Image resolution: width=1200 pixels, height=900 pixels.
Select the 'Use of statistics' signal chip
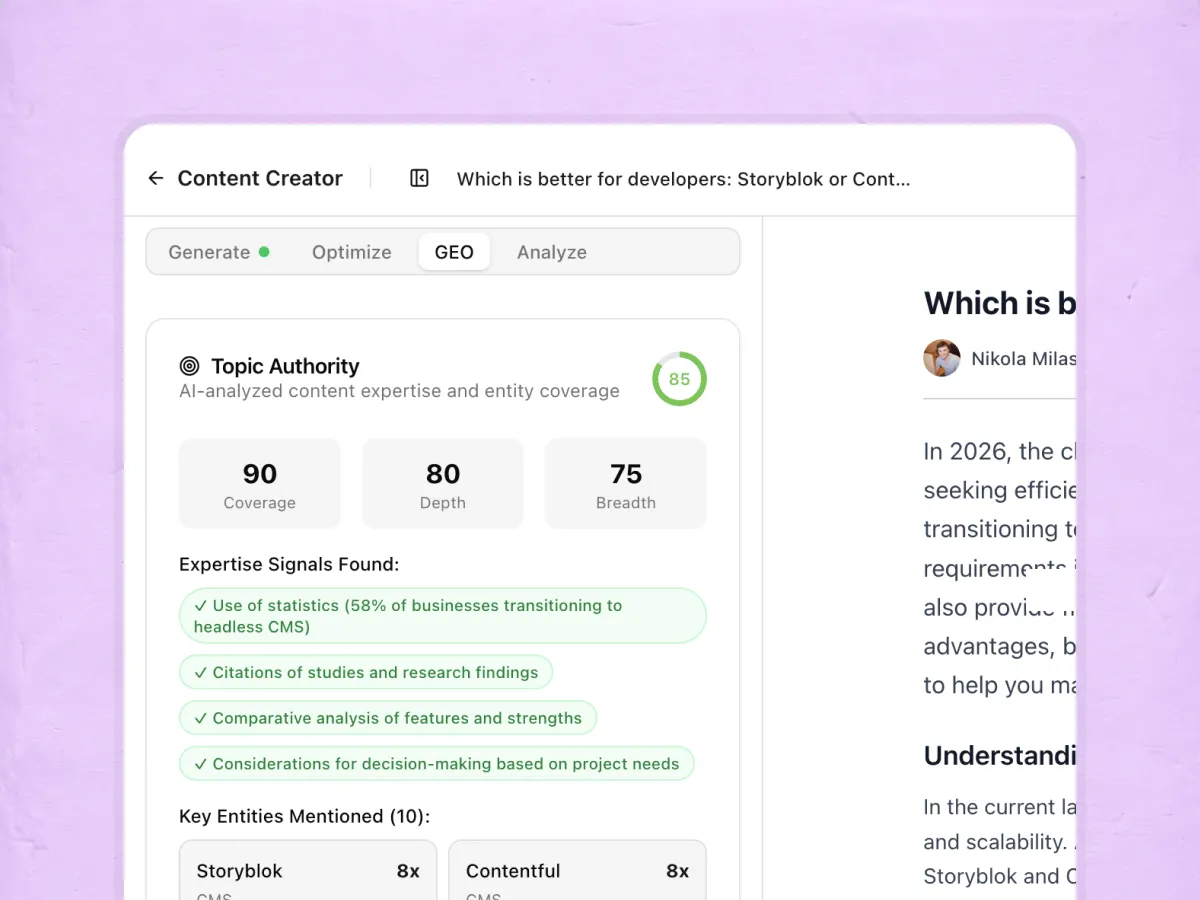(x=442, y=616)
